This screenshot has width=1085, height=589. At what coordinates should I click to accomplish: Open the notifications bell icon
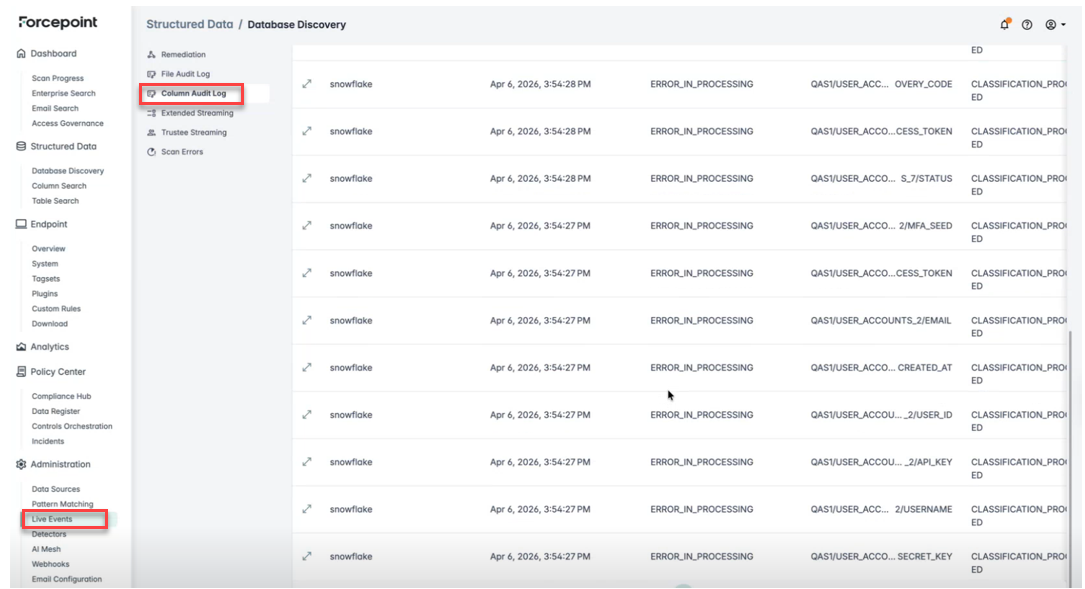pyautogui.click(x=1004, y=24)
